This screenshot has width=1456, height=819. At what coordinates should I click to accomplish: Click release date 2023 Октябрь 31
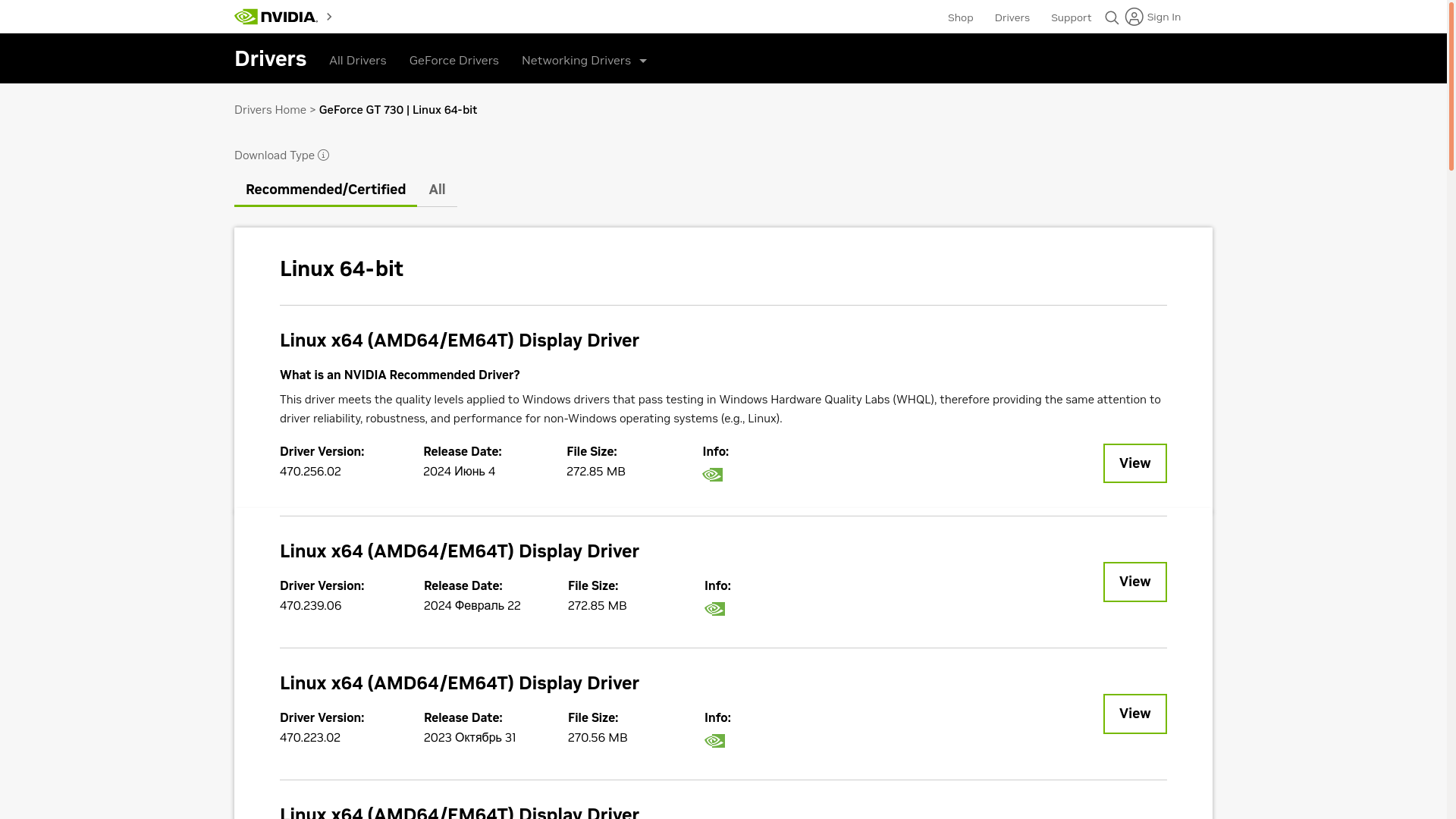[x=469, y=737]
